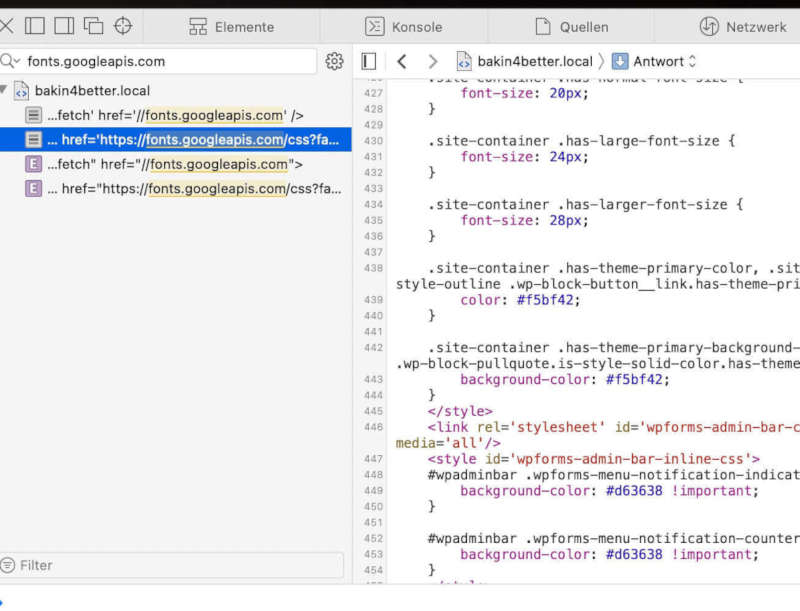Viewport: 800px width, 611px height.
Task: Switch to the Konsole tab
Action: pos(406,26)
